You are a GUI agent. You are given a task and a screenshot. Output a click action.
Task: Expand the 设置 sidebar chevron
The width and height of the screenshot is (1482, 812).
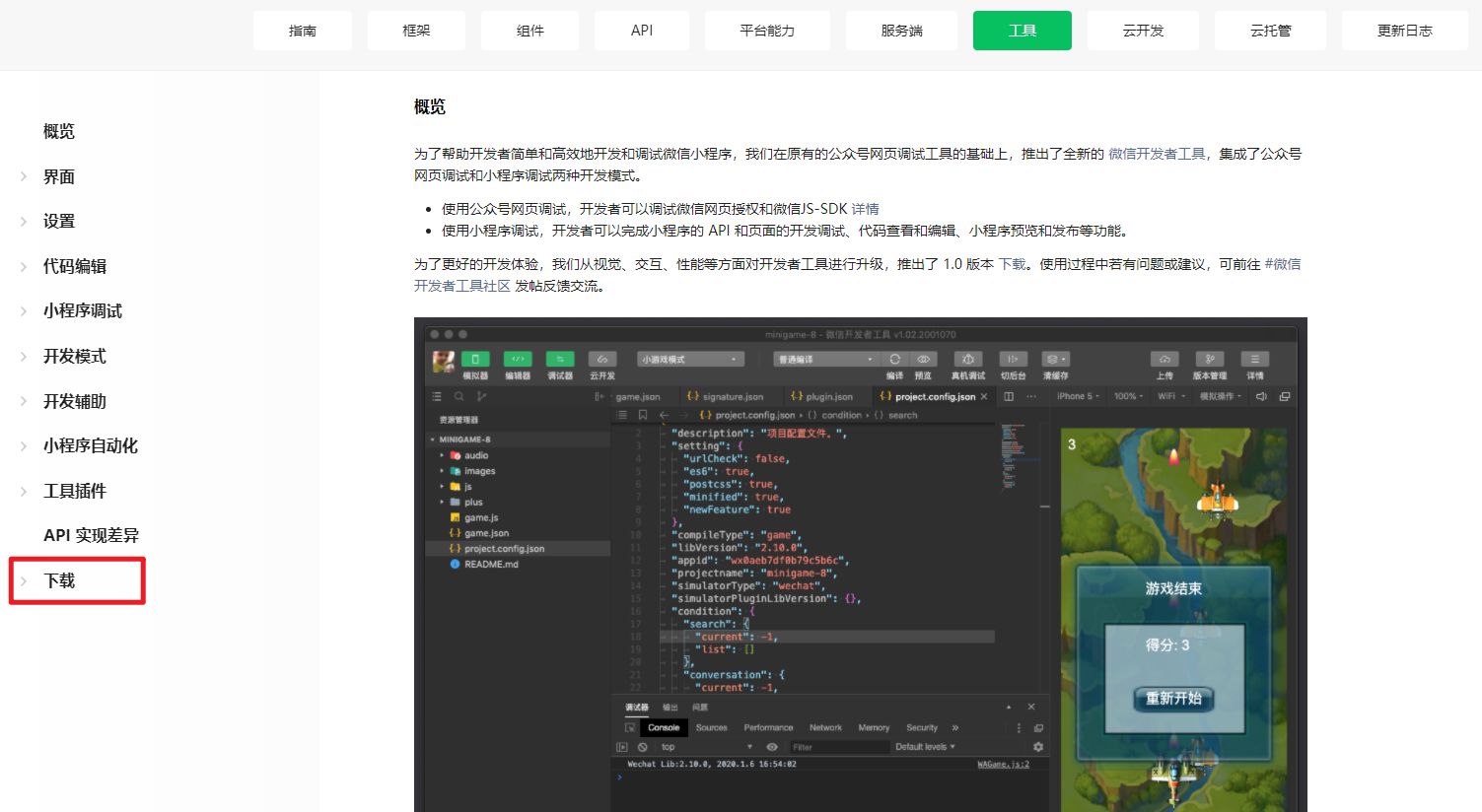pyautogui.click(x=23, y=221)
